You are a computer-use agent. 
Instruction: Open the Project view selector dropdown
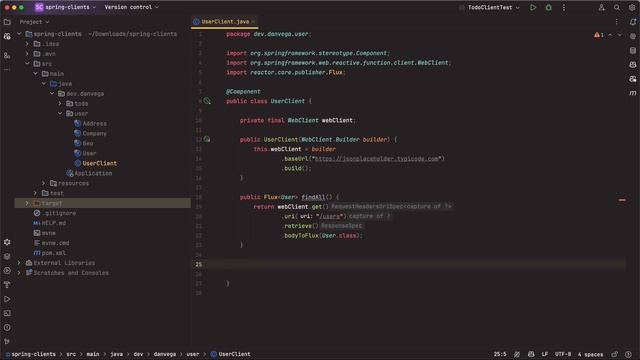click(34, 22)
